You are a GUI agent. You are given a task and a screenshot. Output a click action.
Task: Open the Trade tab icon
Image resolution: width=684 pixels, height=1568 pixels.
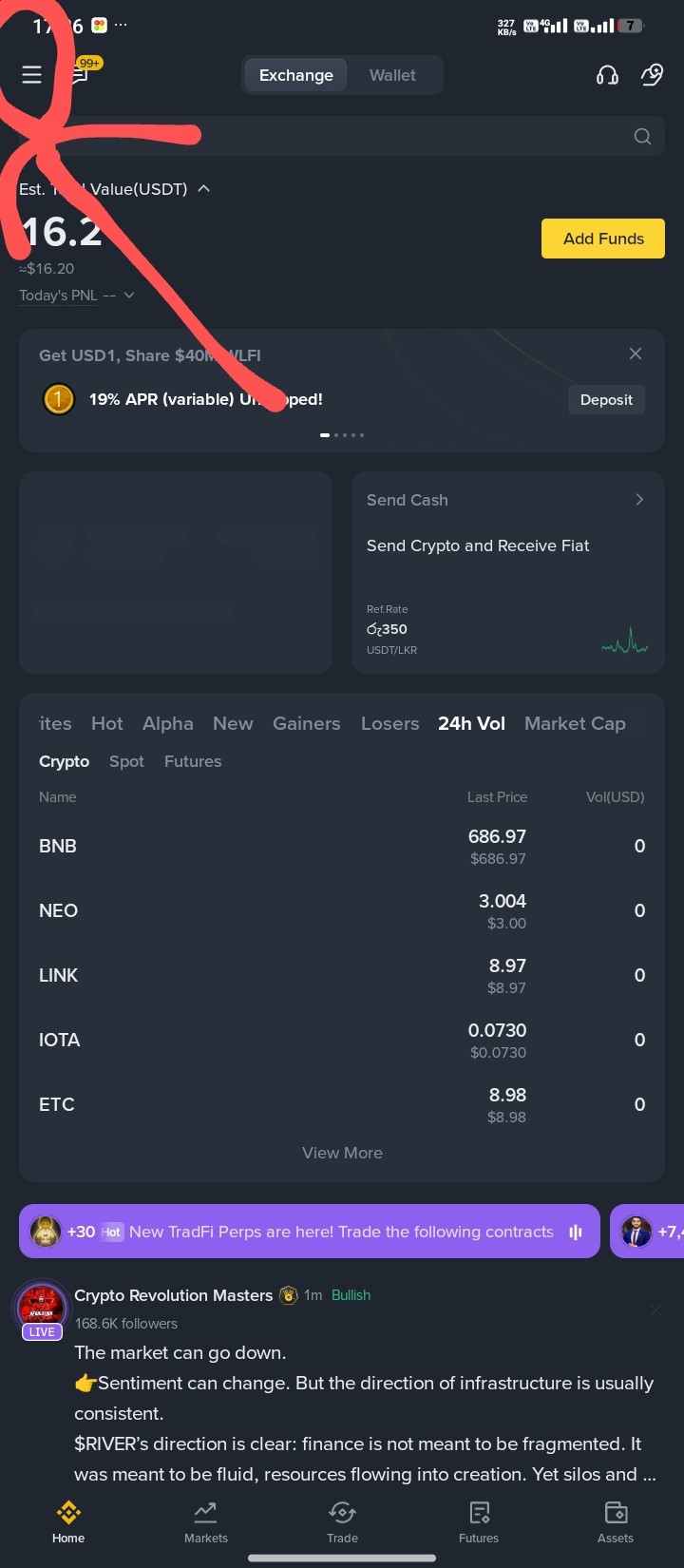click(x=342, y=1513)
